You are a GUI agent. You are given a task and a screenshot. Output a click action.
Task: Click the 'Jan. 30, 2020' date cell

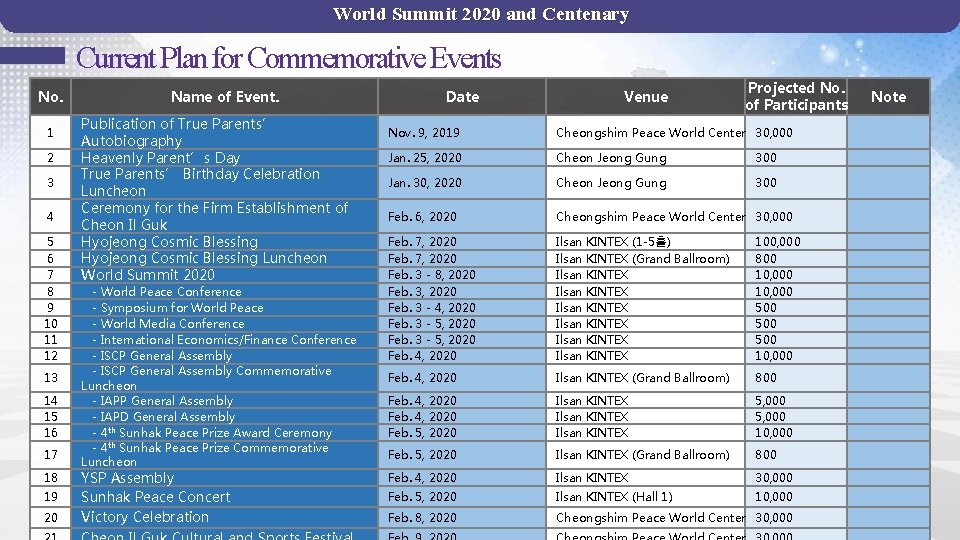[462, 182]
